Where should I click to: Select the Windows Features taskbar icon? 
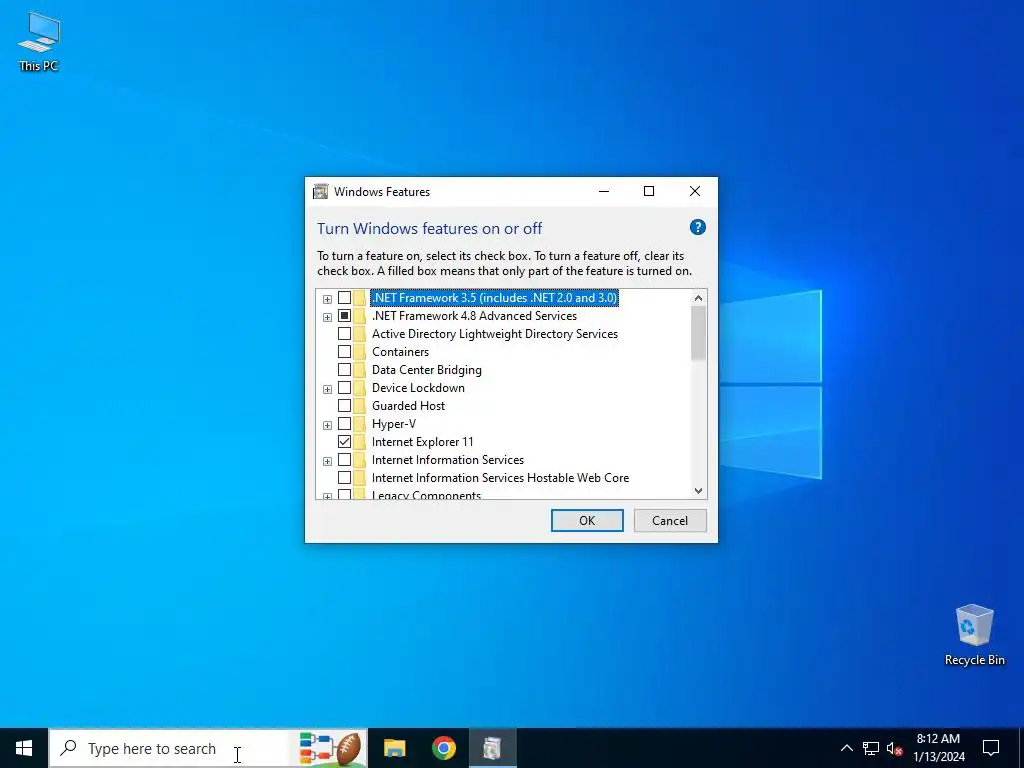493,748
